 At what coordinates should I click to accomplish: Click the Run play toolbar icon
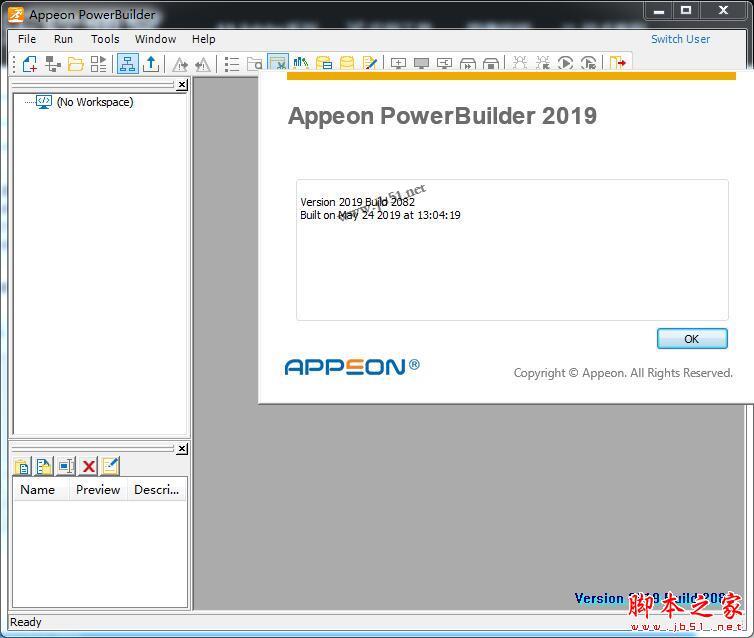566,63
